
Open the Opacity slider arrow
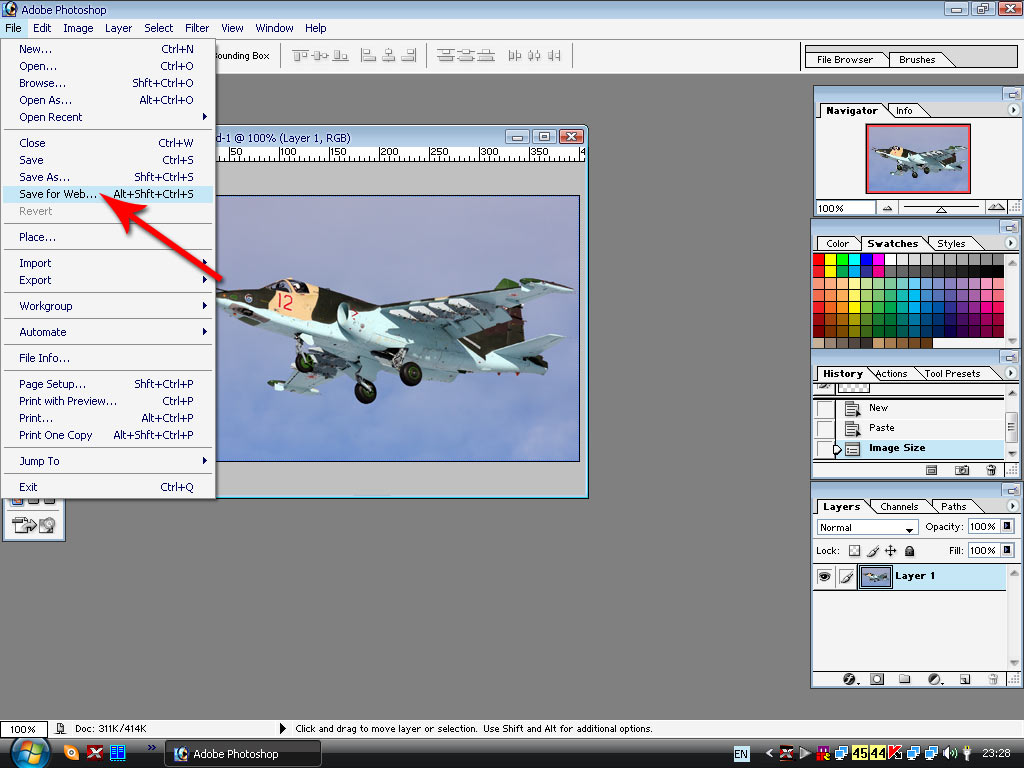click(x=1007, y=527)
